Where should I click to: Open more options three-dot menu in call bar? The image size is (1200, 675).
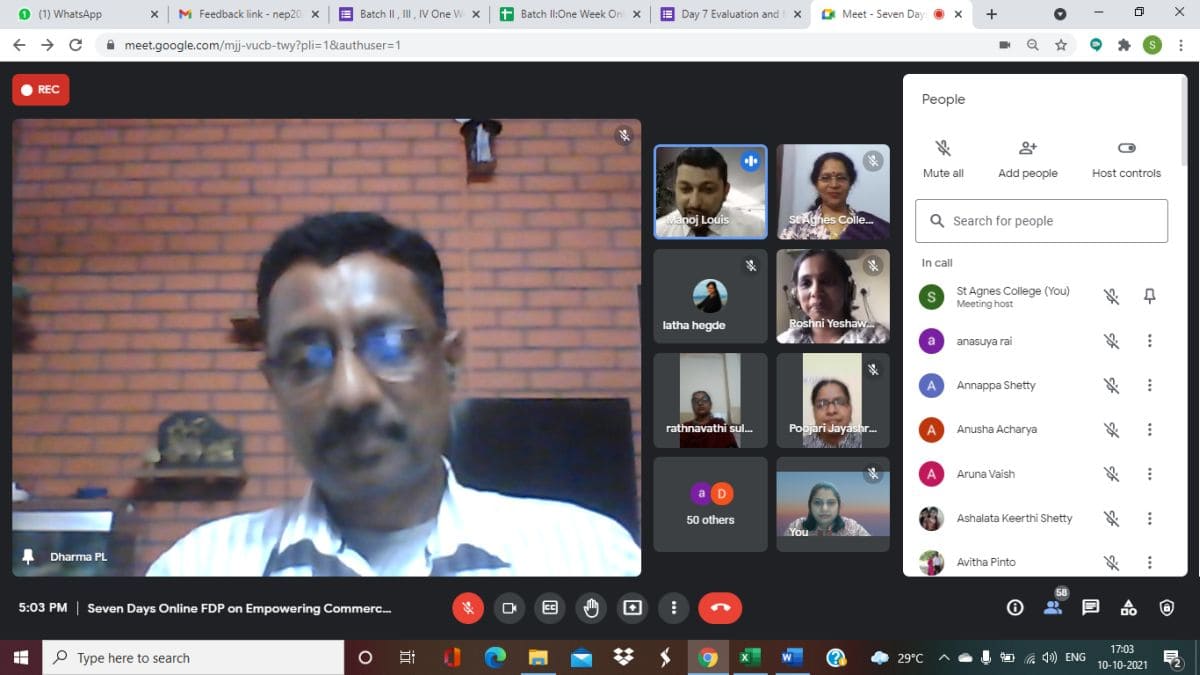[674, 607]
